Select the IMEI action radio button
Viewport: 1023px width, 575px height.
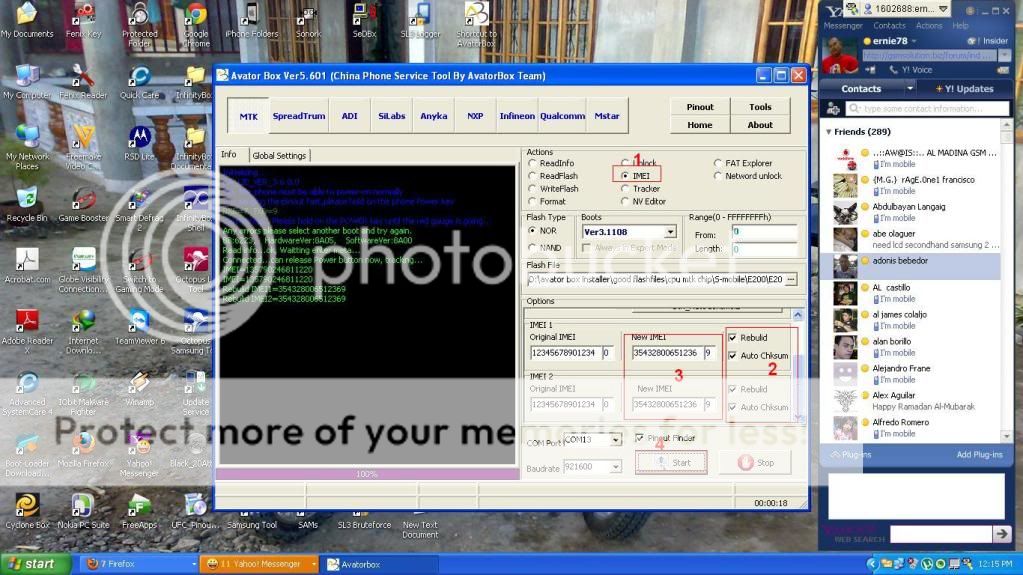(625, 176)
